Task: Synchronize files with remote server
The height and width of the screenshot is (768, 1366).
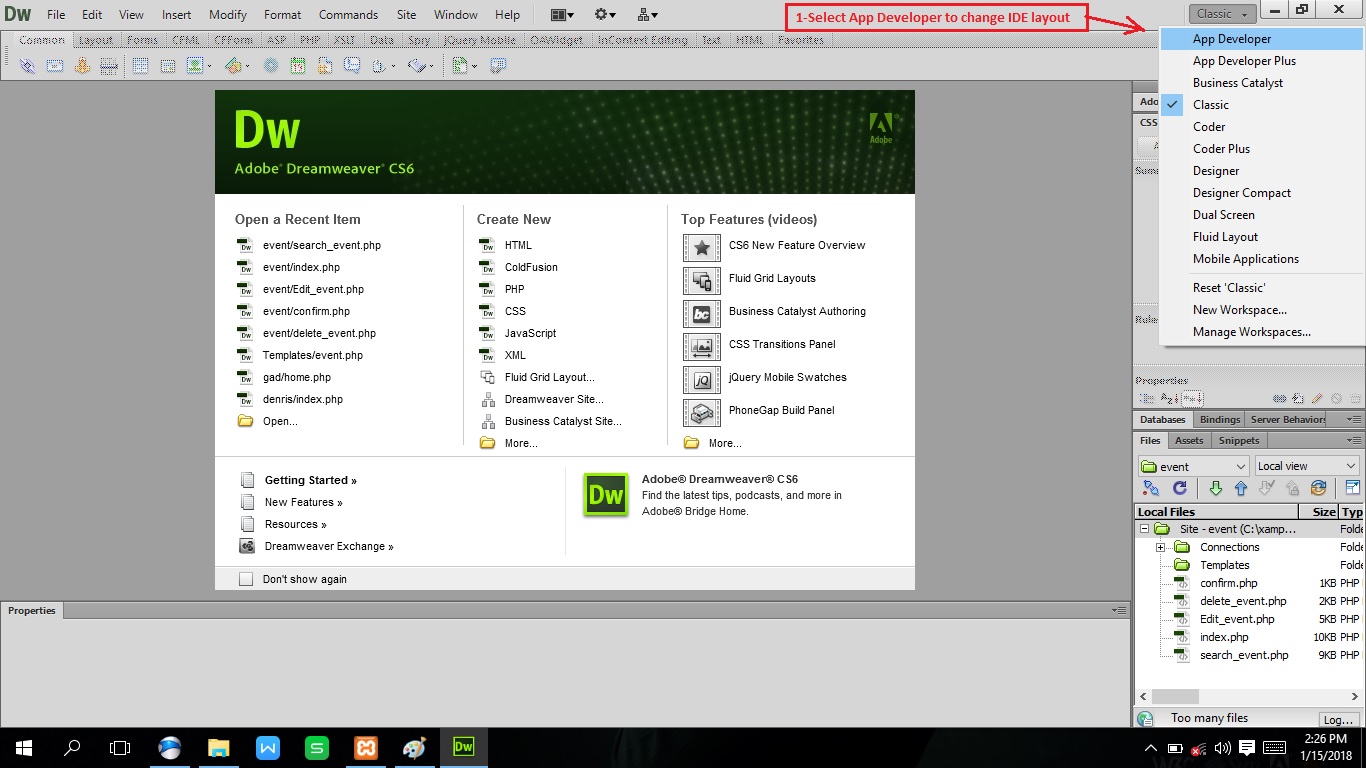Action: 1319,488
